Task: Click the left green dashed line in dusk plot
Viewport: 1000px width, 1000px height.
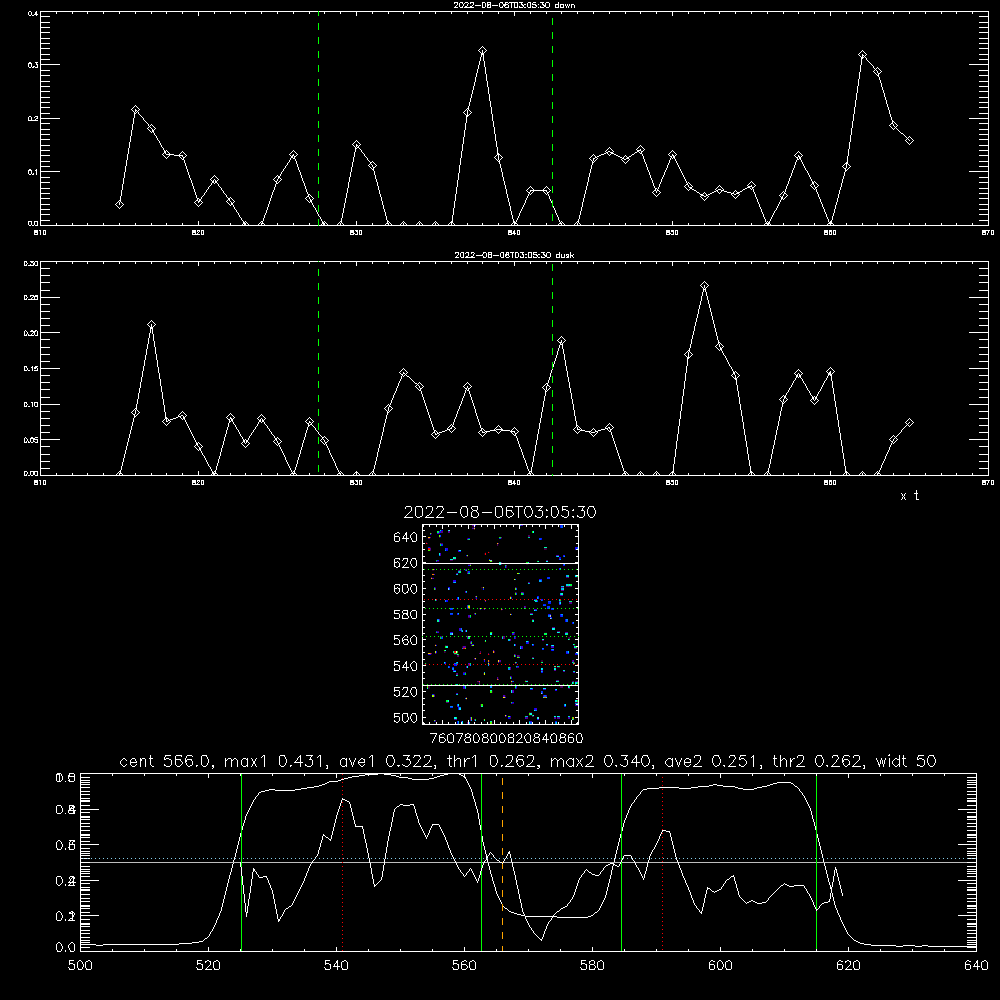Action: [318, 369]
